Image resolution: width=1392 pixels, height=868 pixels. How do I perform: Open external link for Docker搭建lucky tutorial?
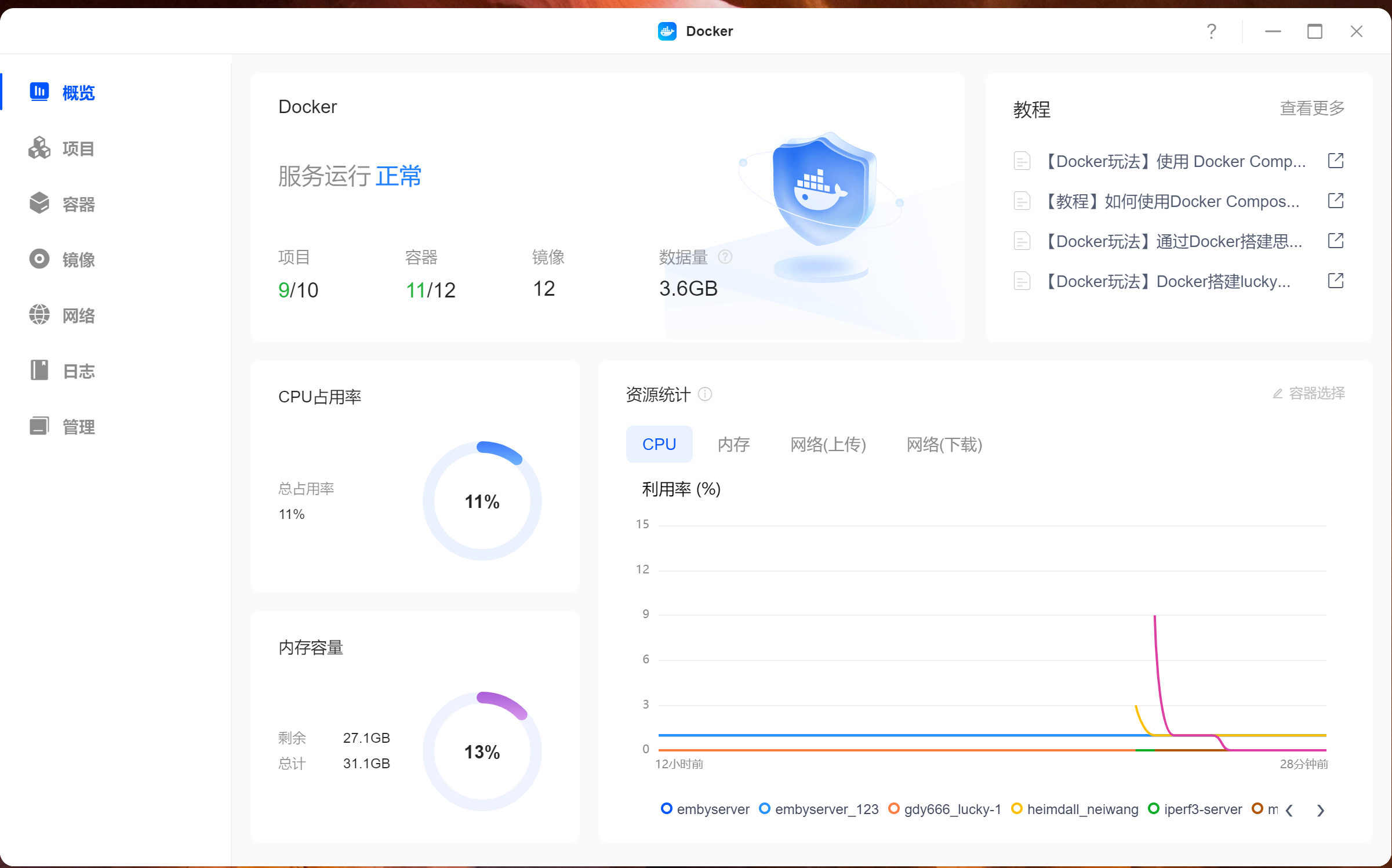point(1335,281)
